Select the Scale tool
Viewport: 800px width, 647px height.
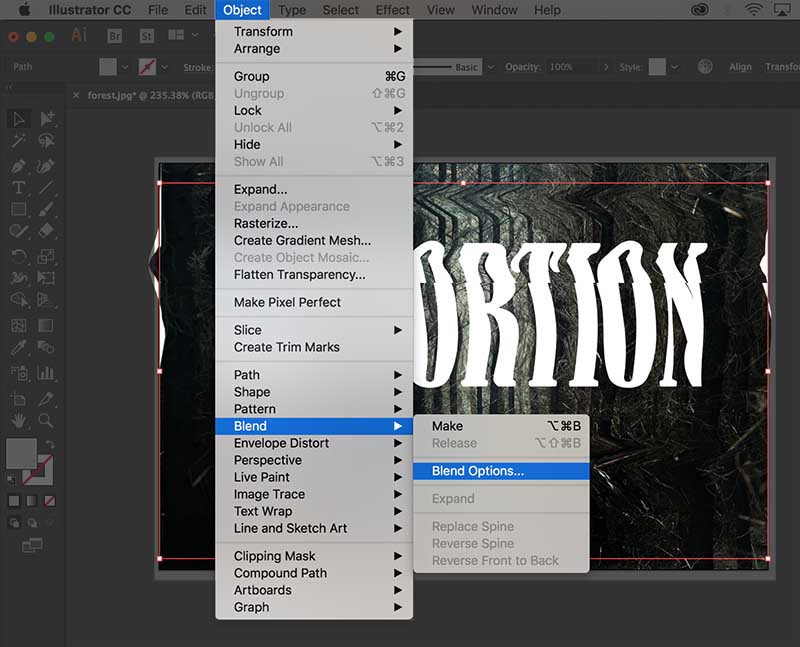[45, 256]
